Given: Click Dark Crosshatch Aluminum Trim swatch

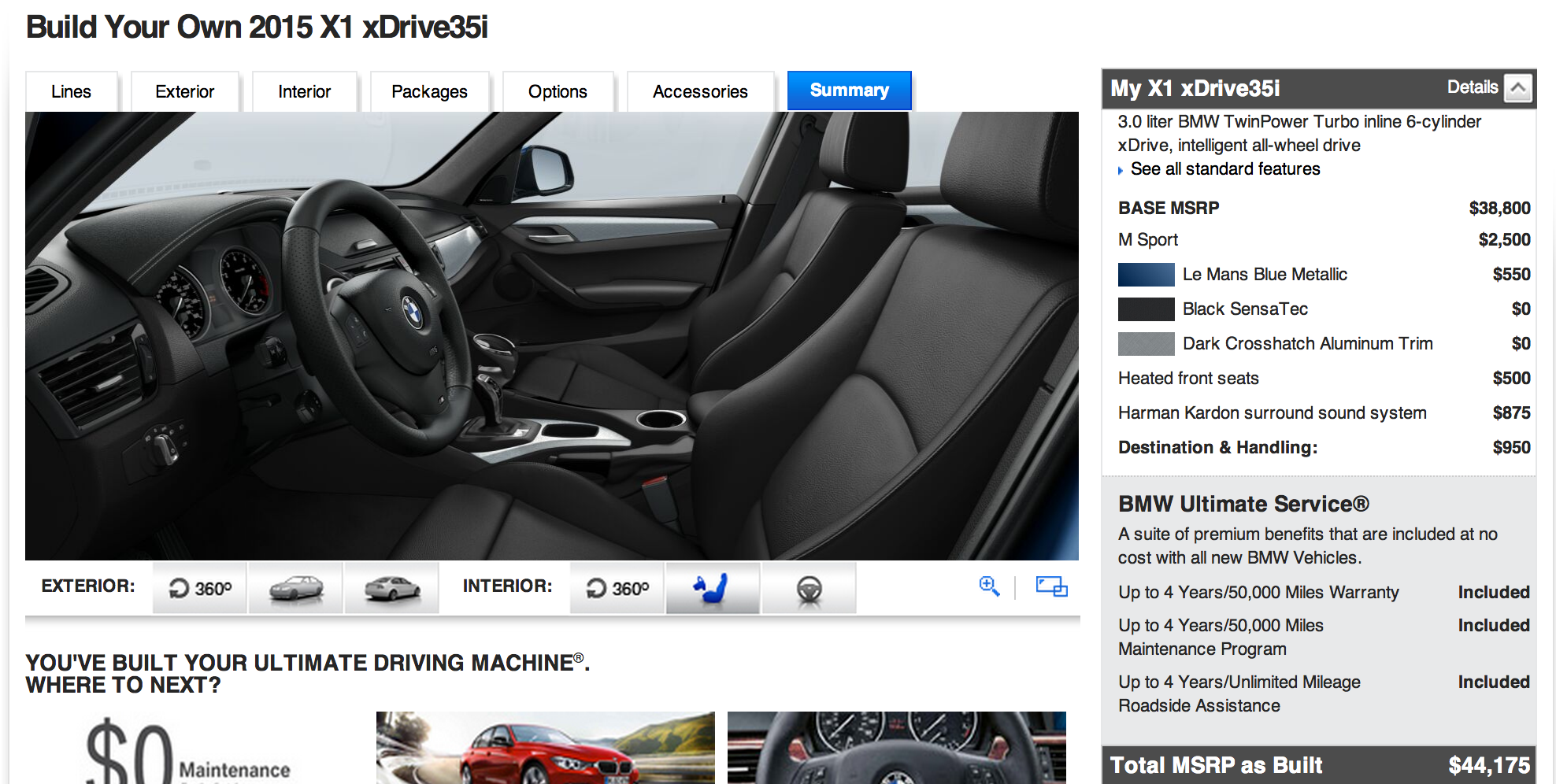Looking at the screenshot, I should (1147, 344).
